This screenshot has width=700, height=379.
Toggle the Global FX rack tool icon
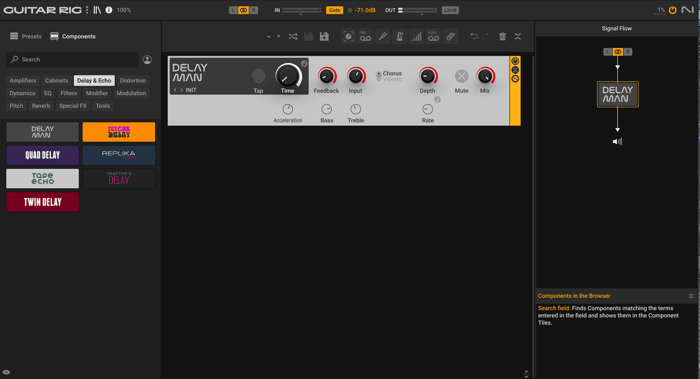click(348, 37)
